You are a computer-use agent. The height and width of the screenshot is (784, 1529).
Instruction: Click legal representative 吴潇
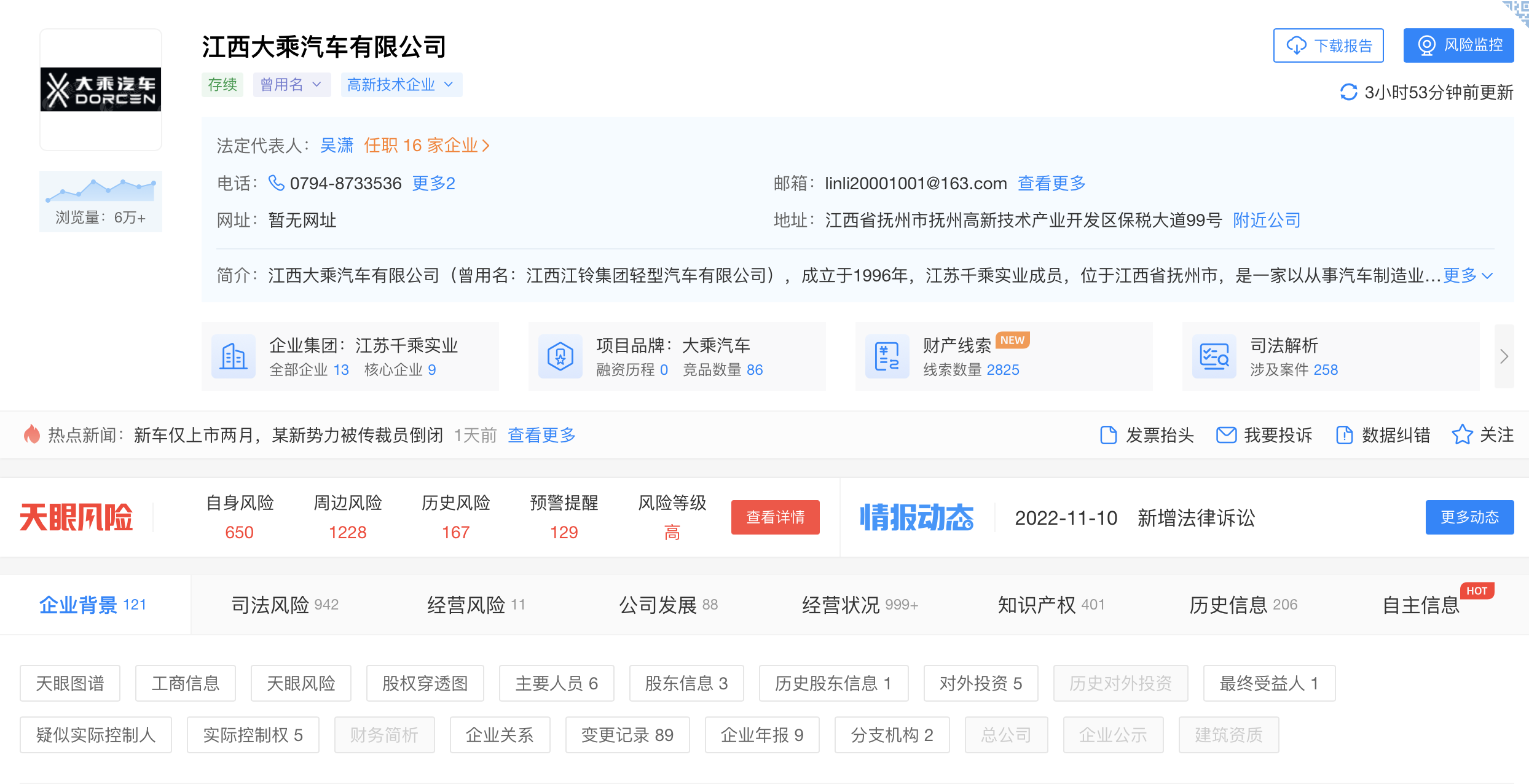tap(337, 146)
